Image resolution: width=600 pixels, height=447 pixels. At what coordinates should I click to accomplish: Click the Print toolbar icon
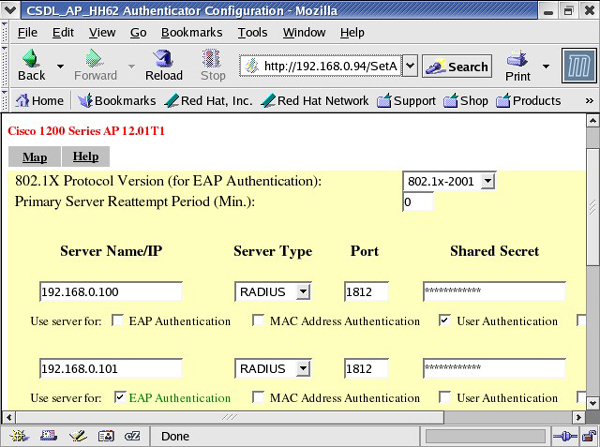click(x=518, y=64)
